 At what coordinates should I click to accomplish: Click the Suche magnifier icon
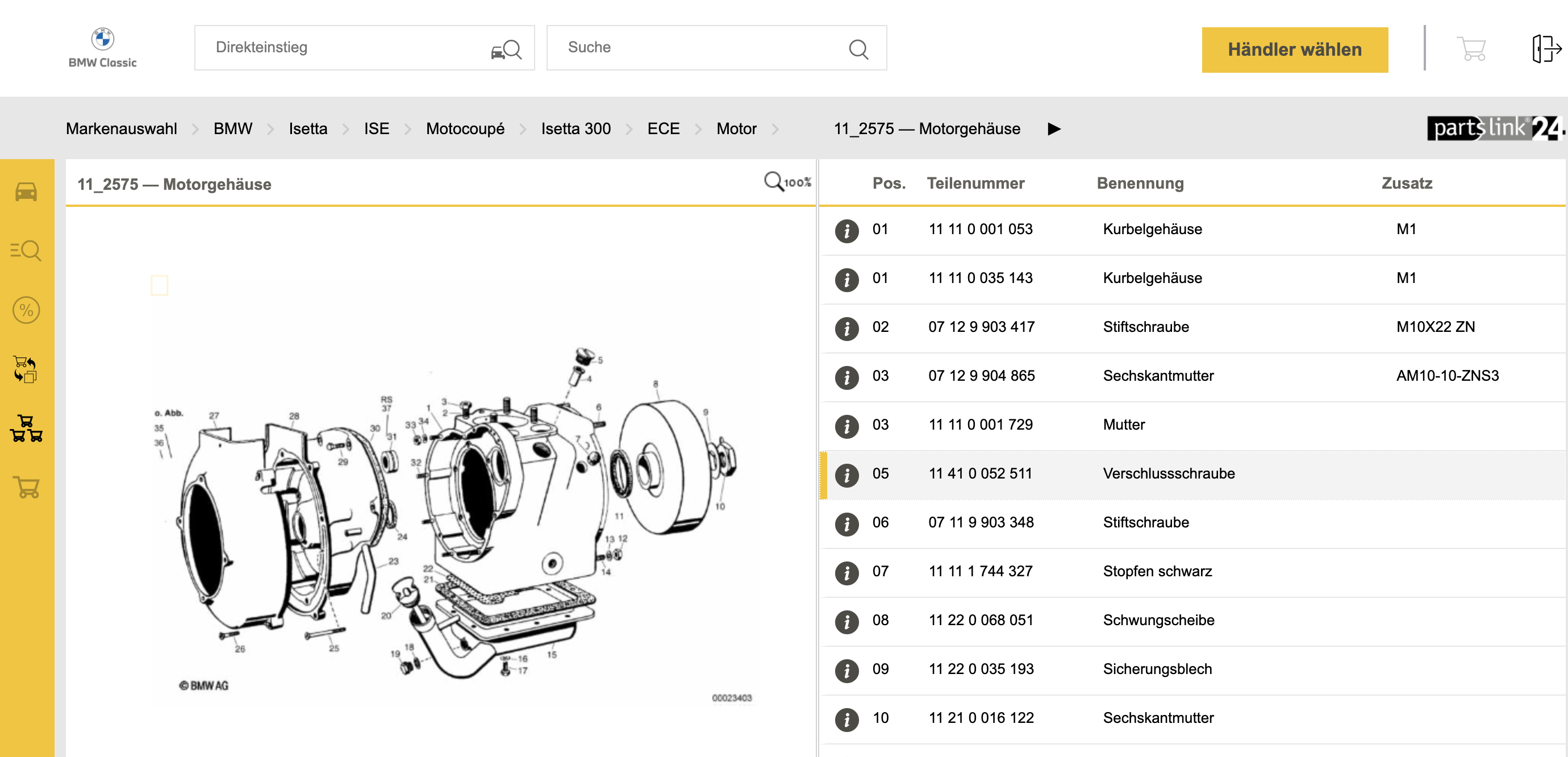[x=858, y=49]
